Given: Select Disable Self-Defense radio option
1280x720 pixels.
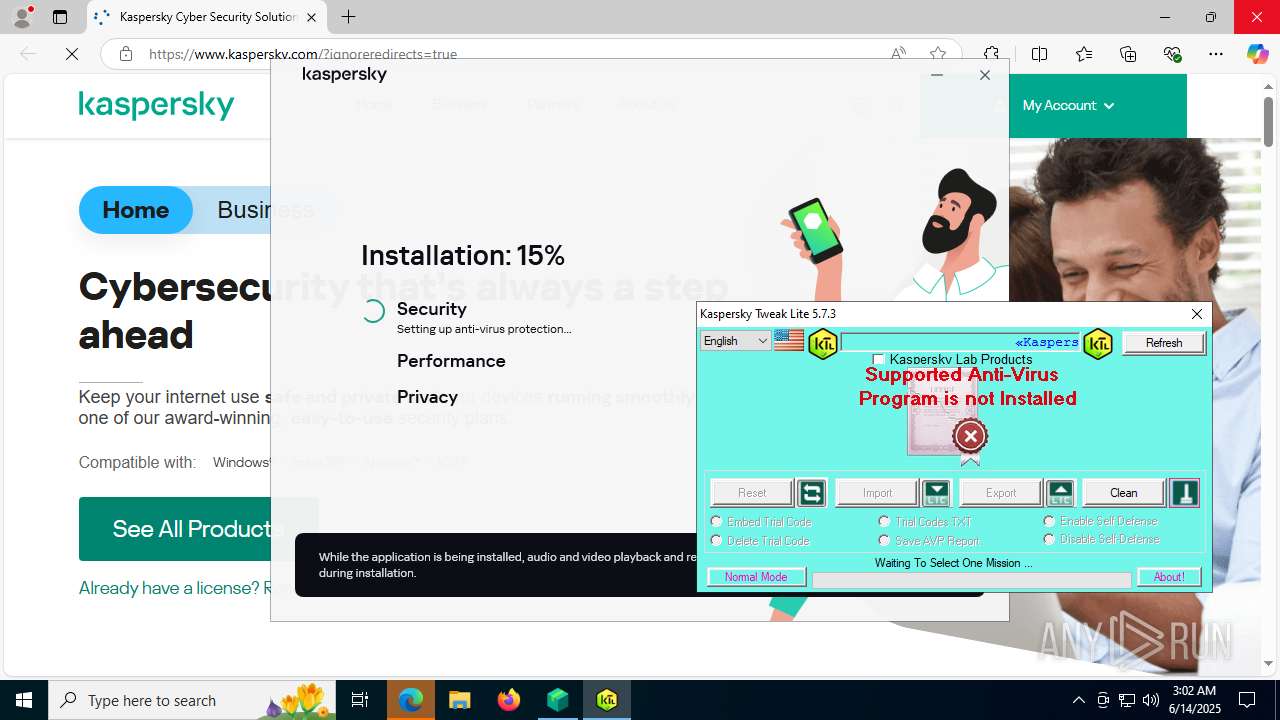Looking at the screenshot, I should pos(1049,539).
